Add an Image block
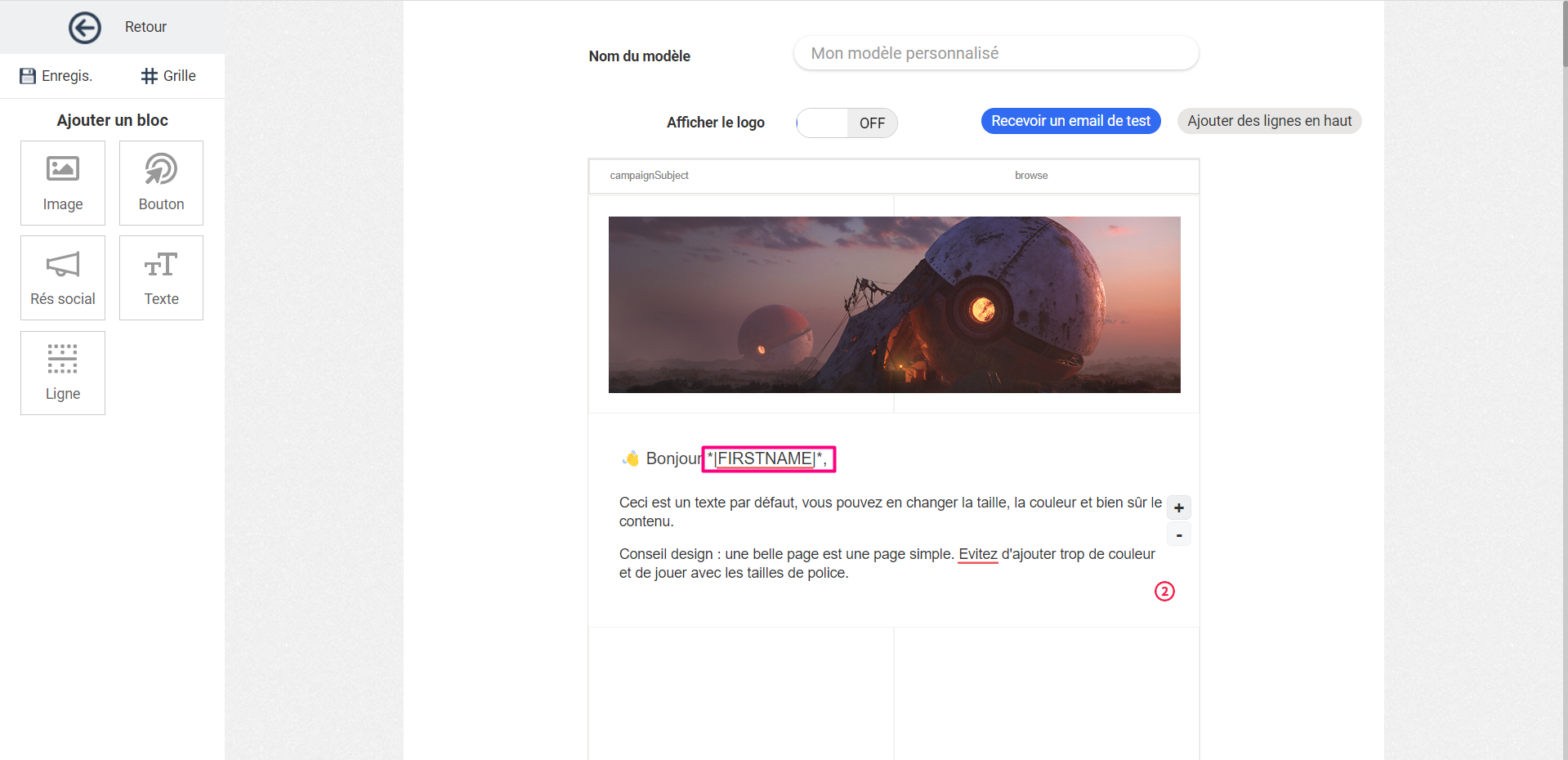The height and width of the screenshot is (760, 1568). click(x=63, y=183)
